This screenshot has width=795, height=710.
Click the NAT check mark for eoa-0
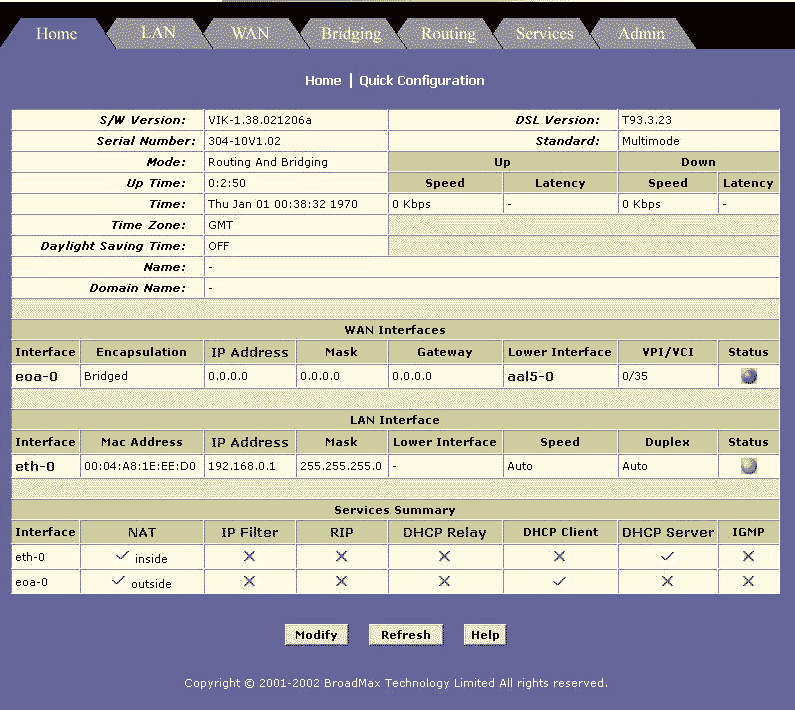point(118,580)
